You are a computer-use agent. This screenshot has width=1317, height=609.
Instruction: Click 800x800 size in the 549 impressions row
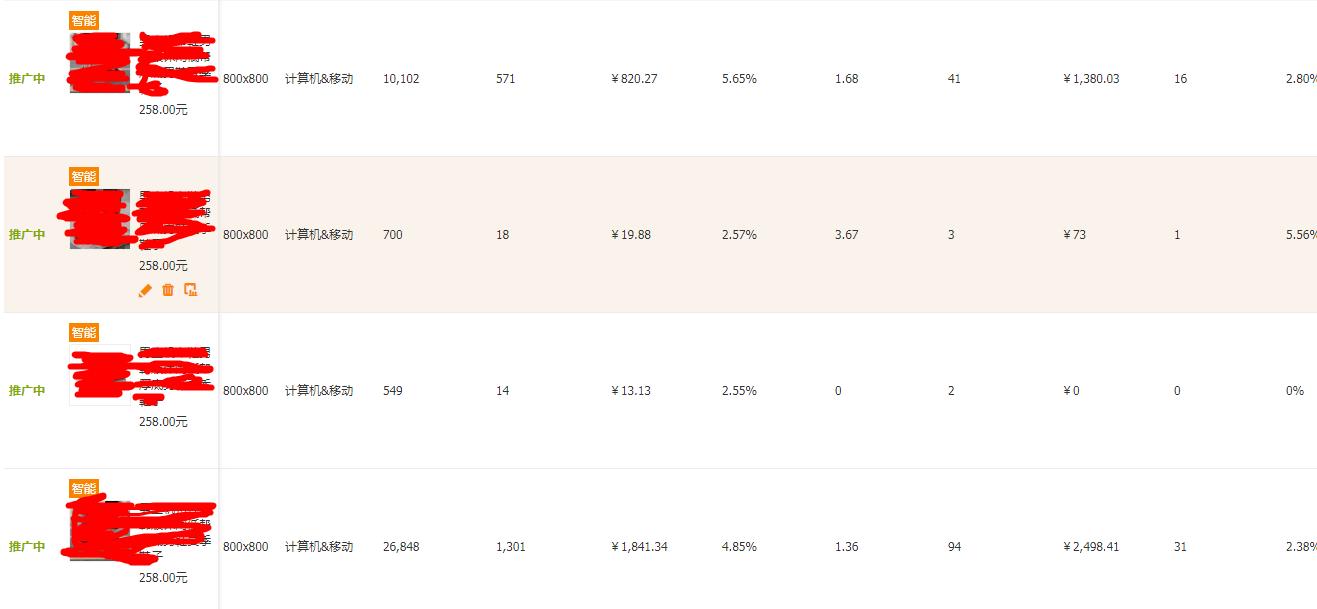tap(245, 391)
